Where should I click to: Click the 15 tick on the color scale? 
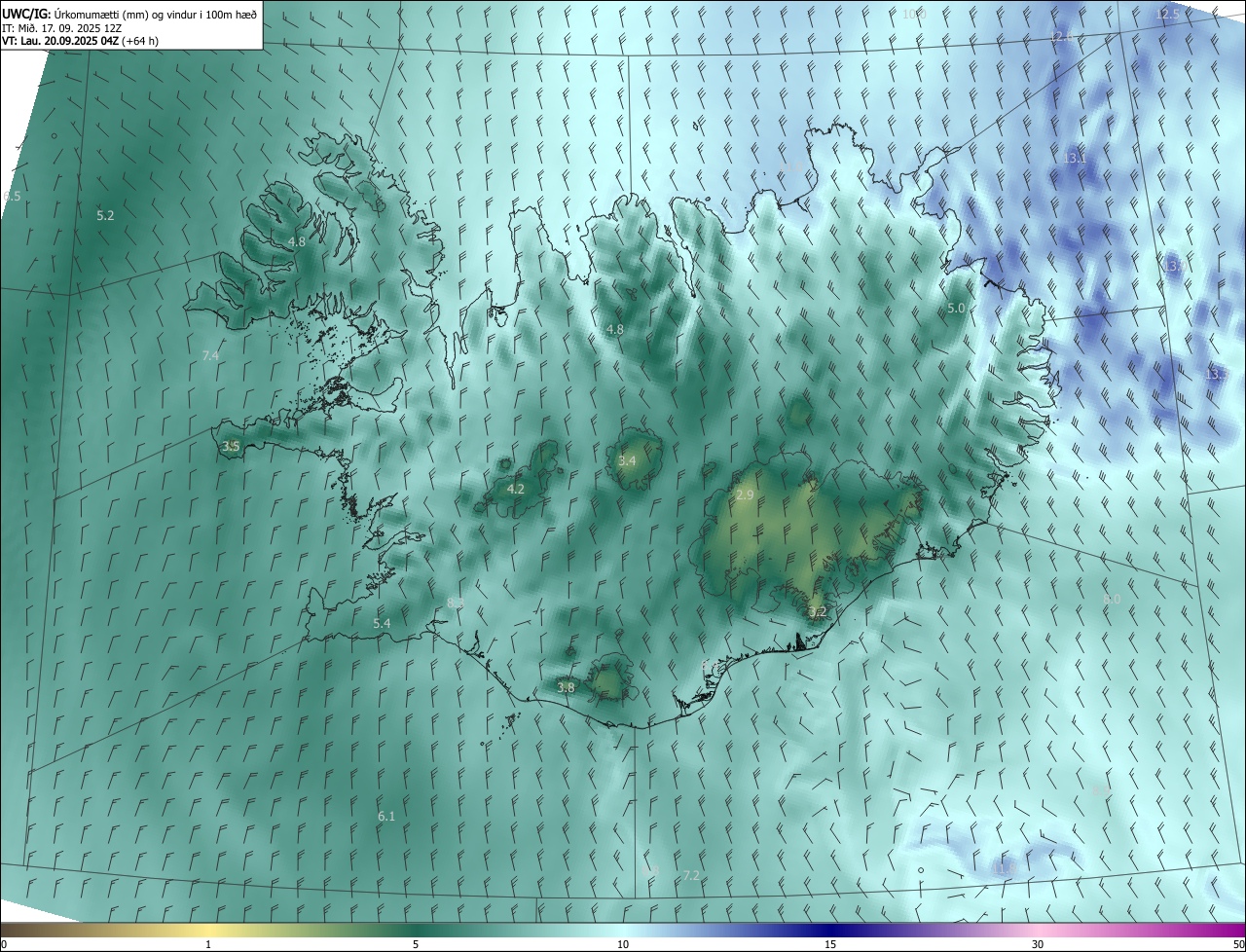830,945
